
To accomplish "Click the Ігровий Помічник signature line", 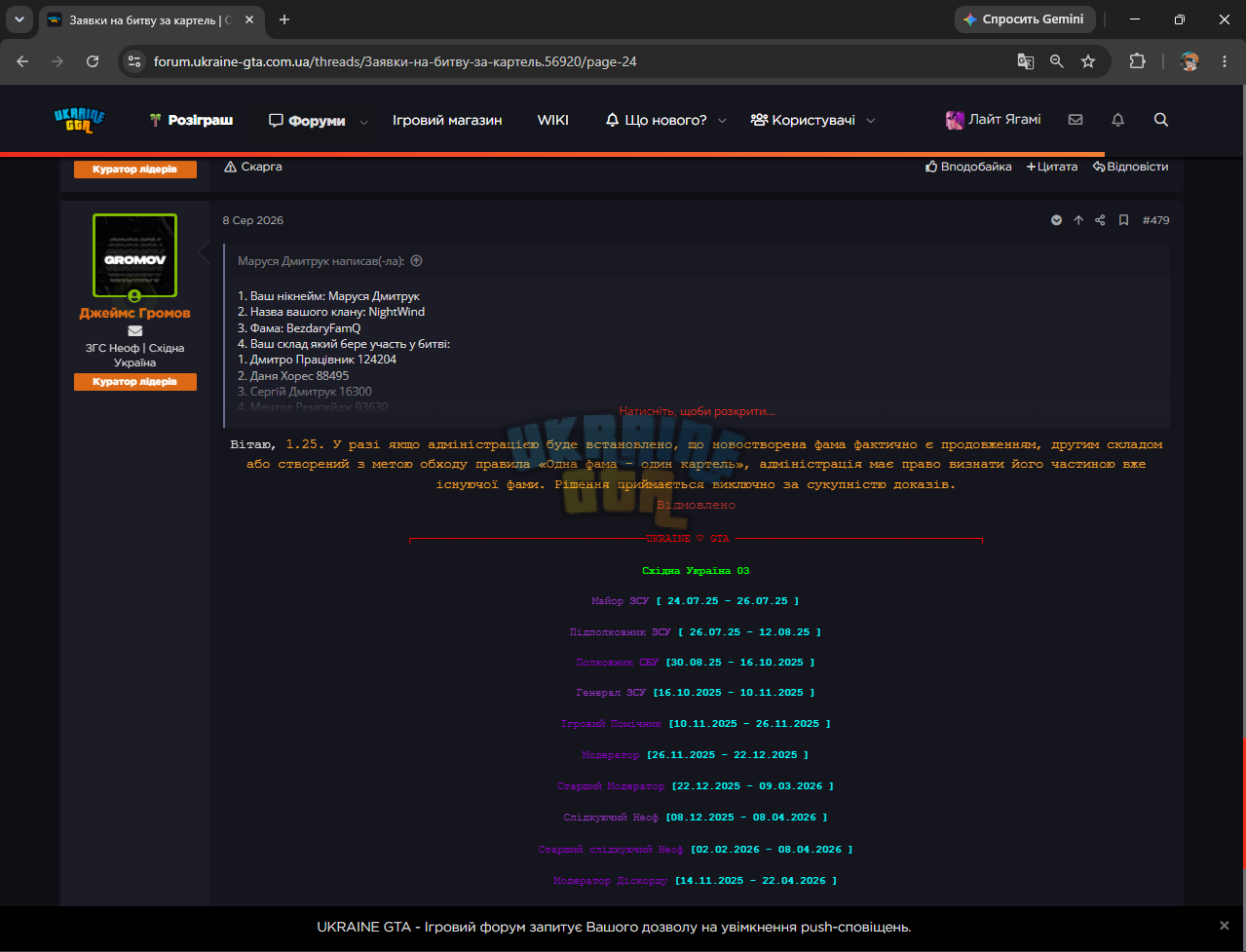I will coord(696,724).
